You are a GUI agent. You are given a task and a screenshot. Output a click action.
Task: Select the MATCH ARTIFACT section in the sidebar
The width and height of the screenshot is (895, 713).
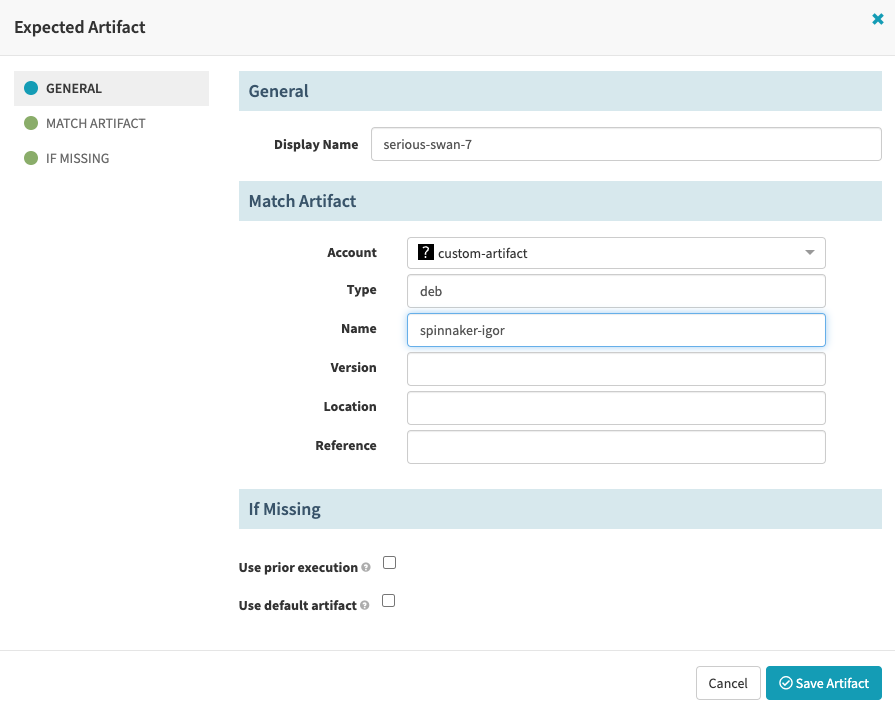(95, 123)
